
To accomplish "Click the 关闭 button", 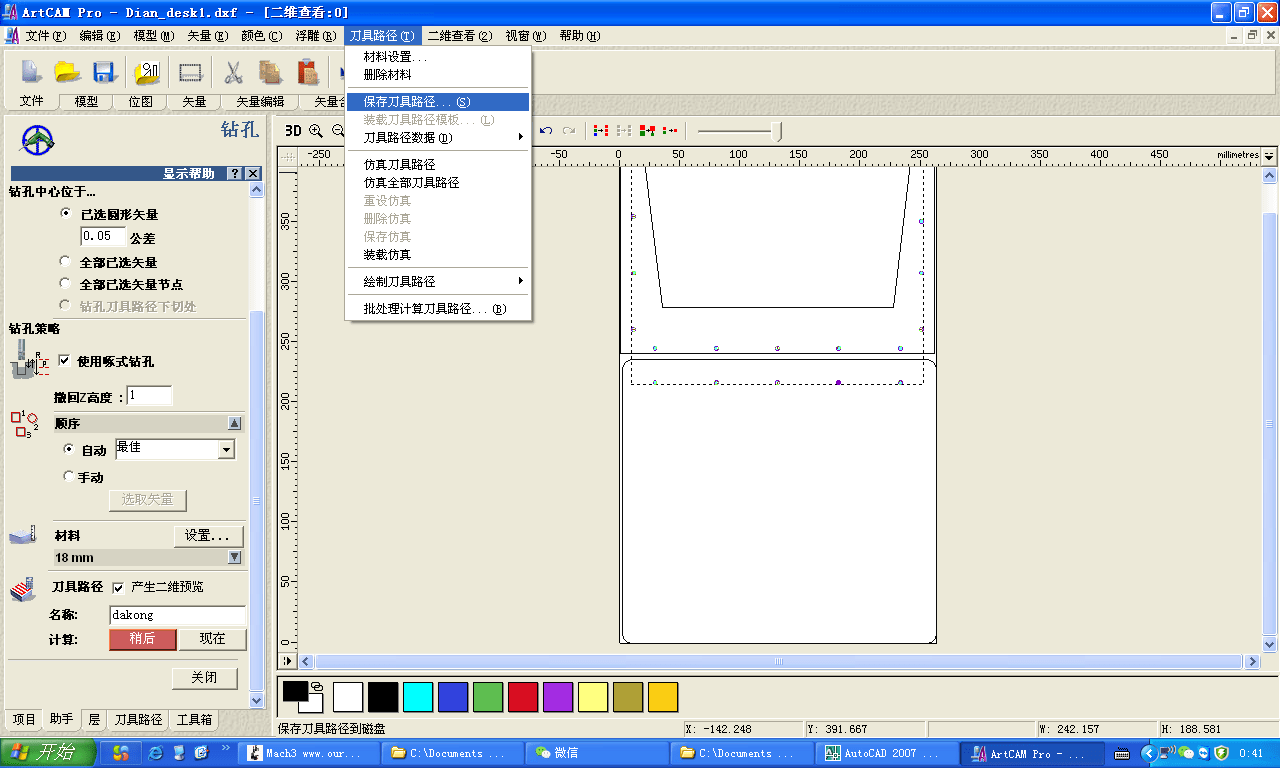I will 205,677.
